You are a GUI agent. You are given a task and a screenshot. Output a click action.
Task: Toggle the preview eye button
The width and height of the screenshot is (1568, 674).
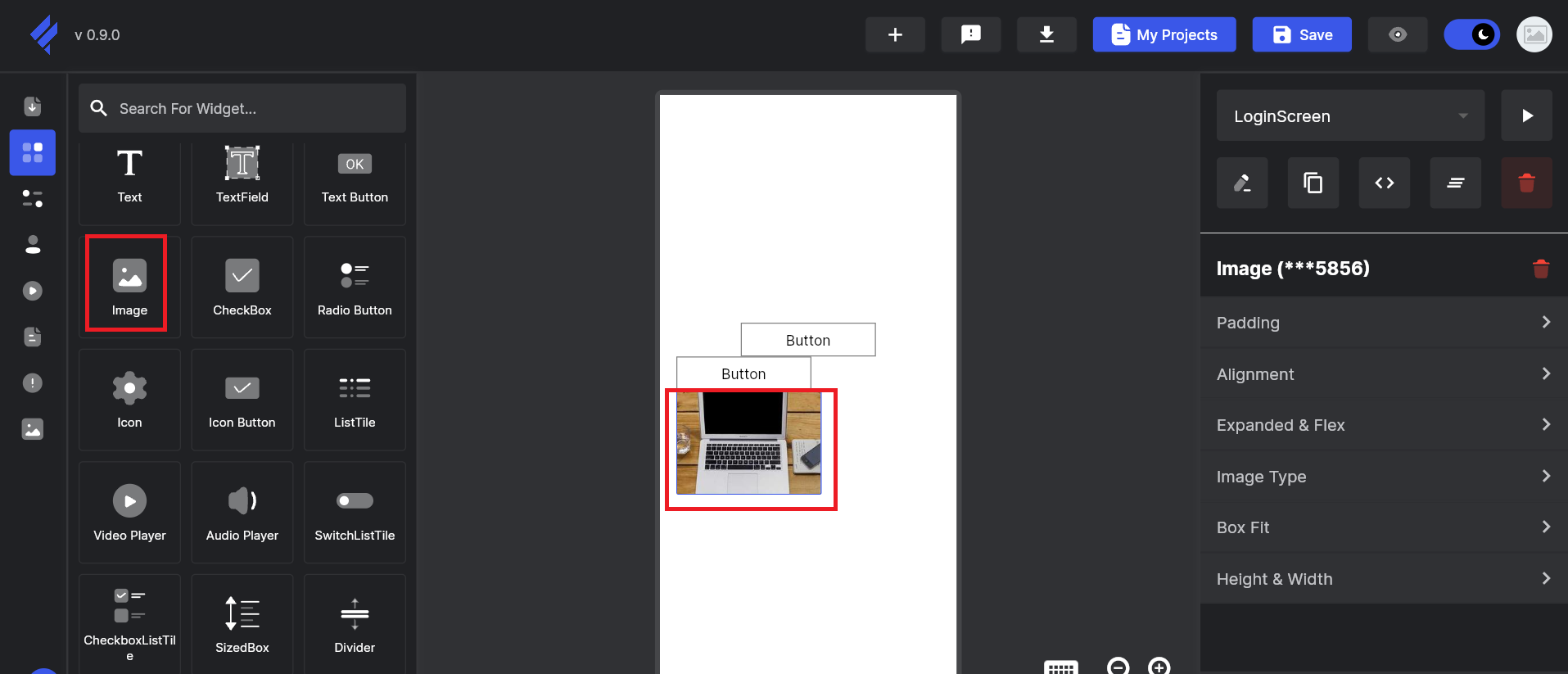1397,34
